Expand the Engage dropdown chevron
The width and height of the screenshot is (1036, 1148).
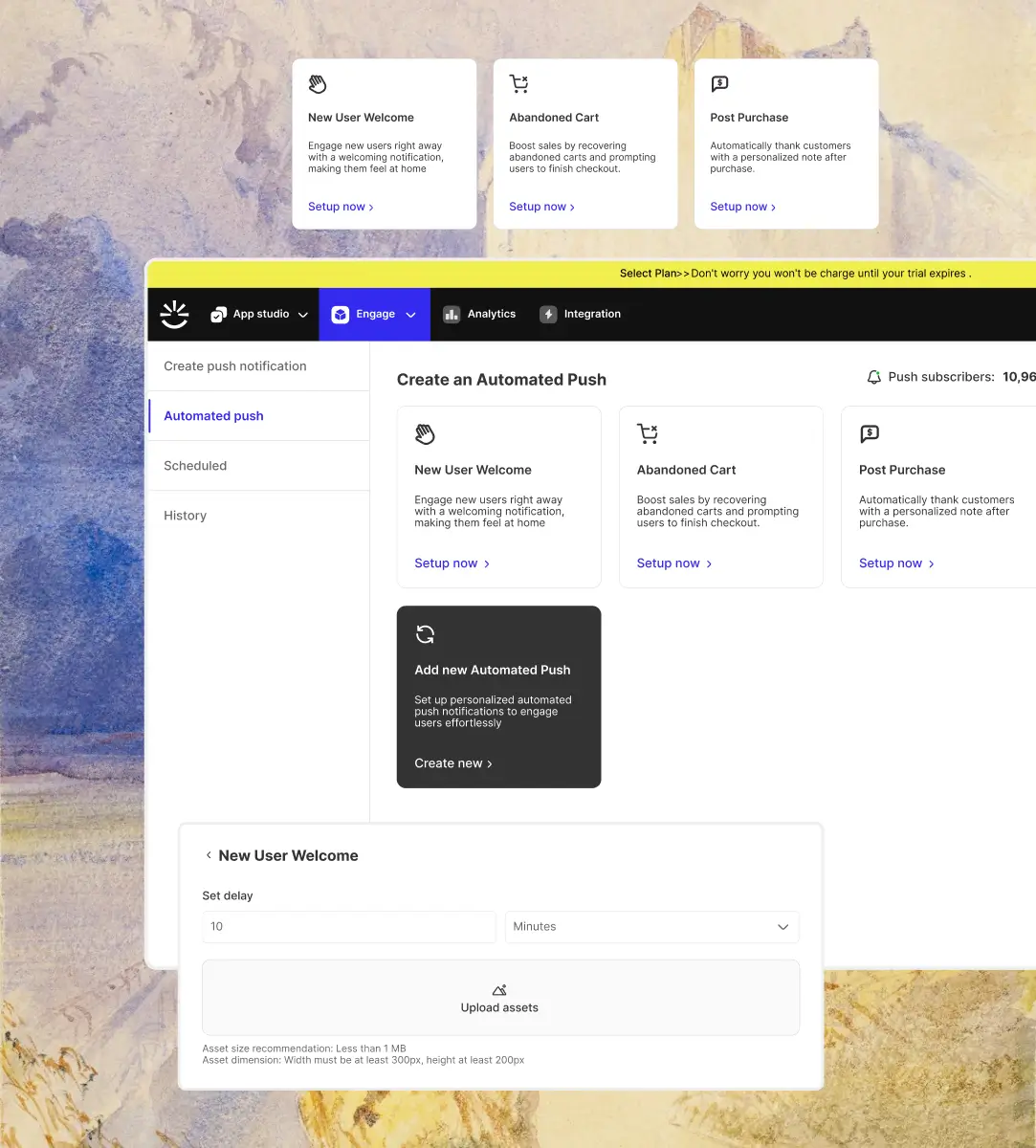pyautogui.click(x=410, y=315)
